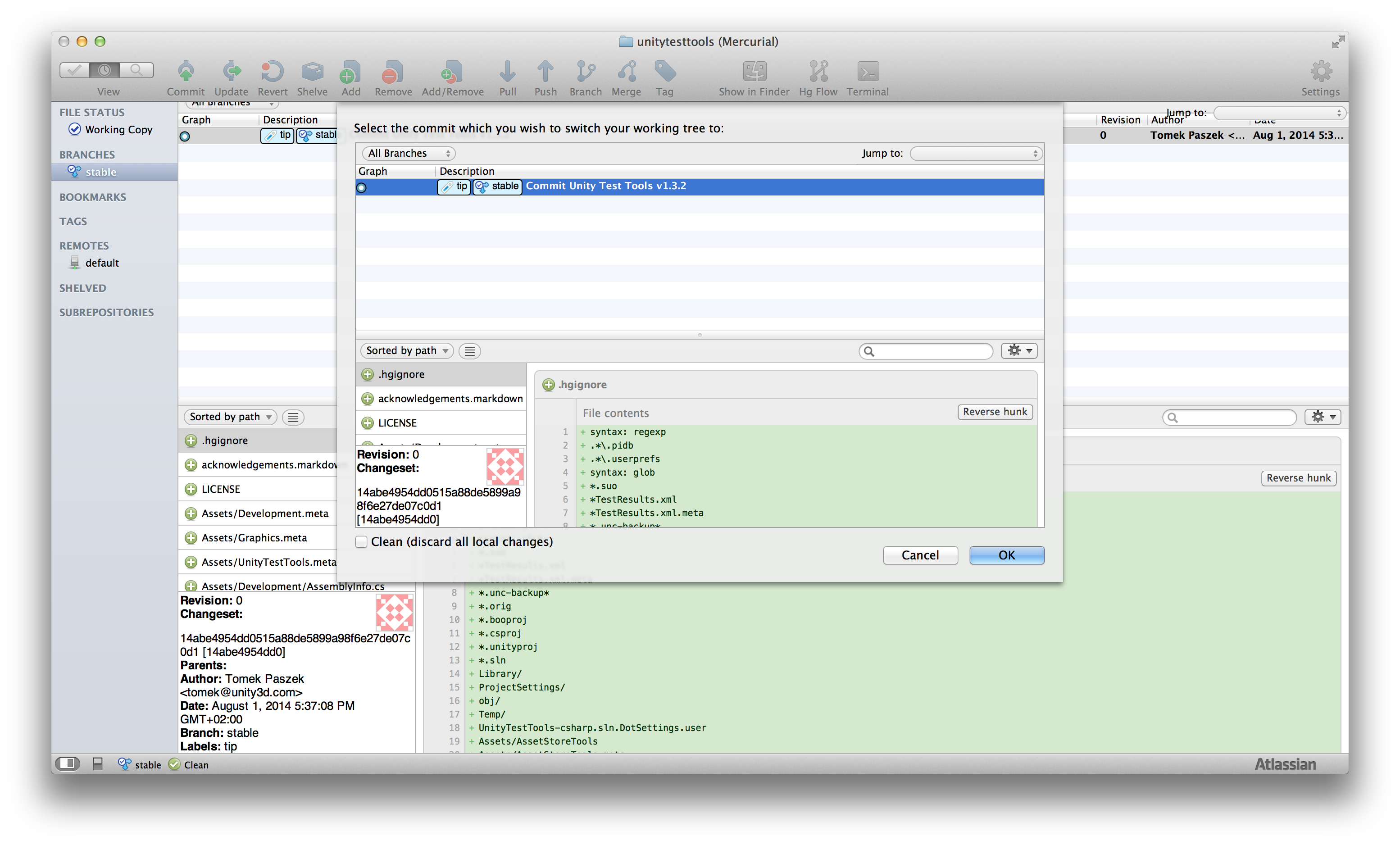Click the Push arrow icon
This screenshot has height=845, width=1400.
pos(545,72)
